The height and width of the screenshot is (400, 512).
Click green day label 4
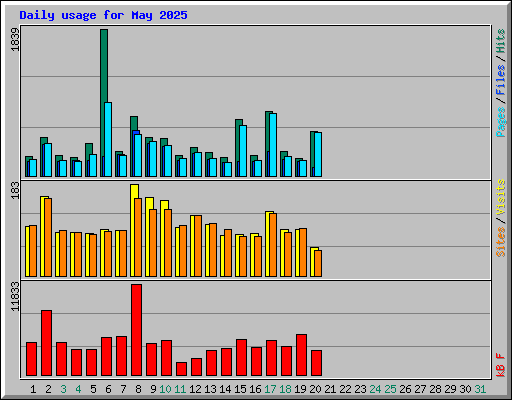click(78, 389)
